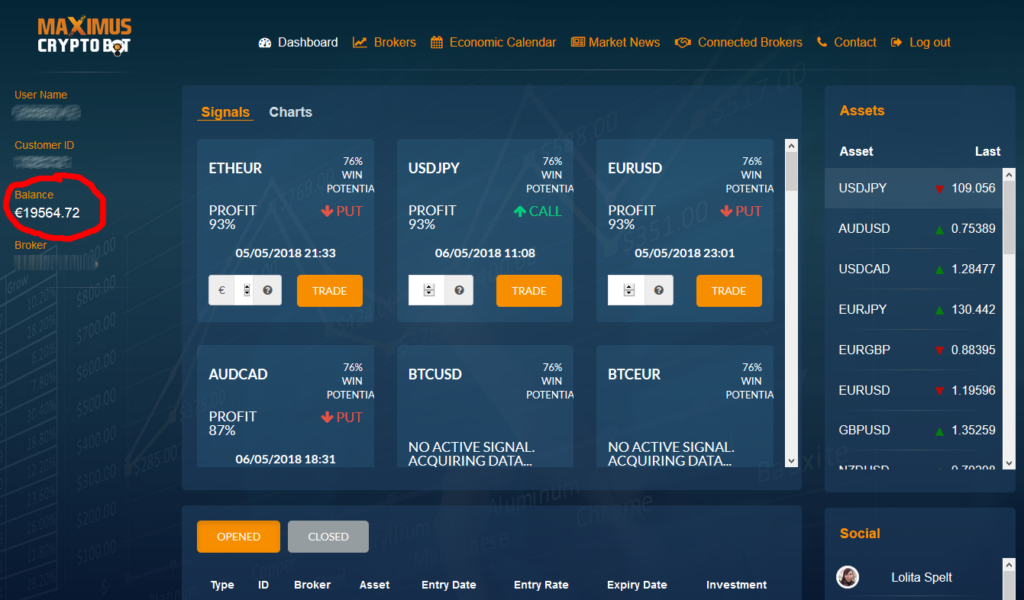Click the Entry Date column header
Viewport: 1024px width, 600px height.
point(449,585)
